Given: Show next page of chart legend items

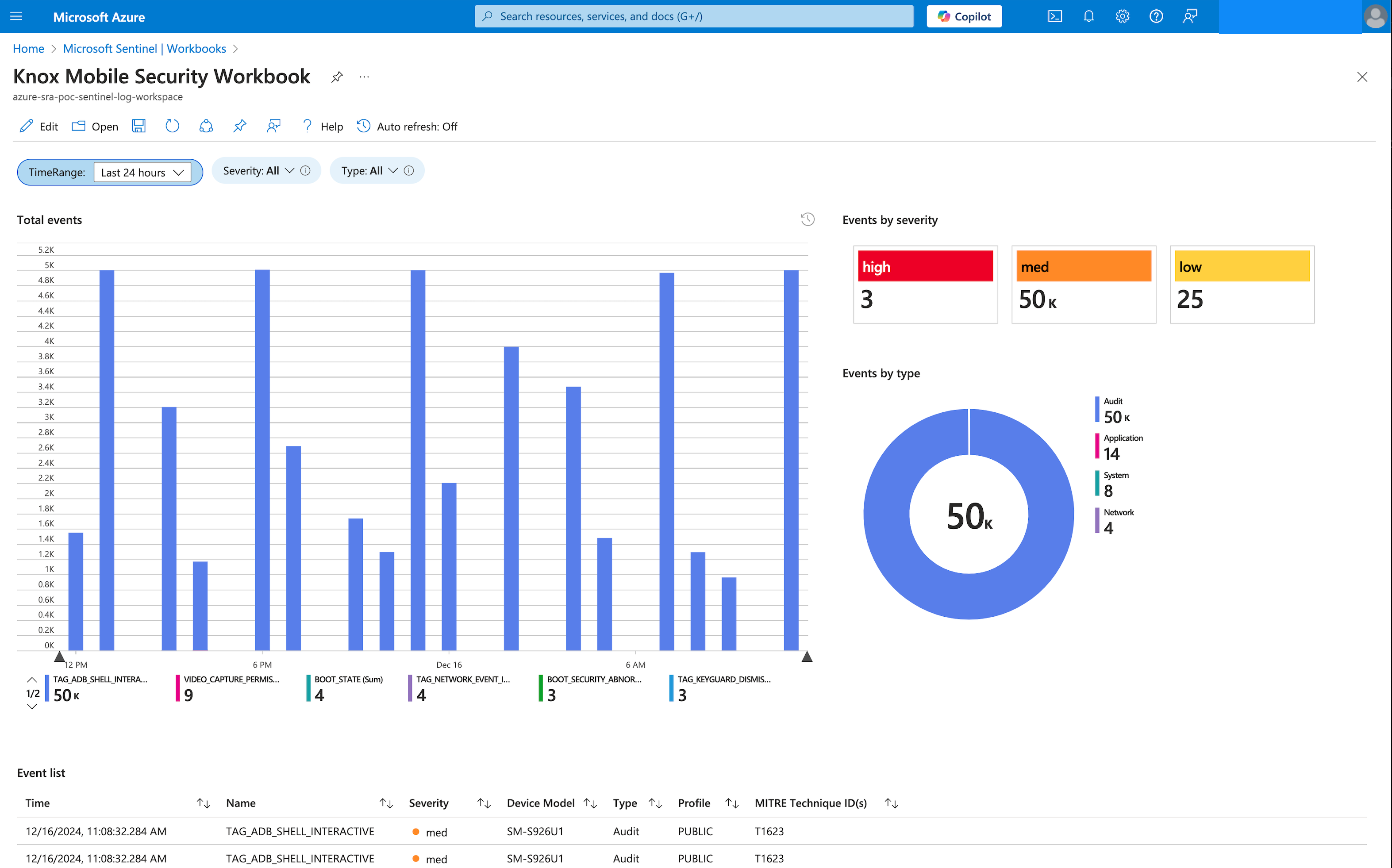Looking at the screenshot, I should pos(31,707).
